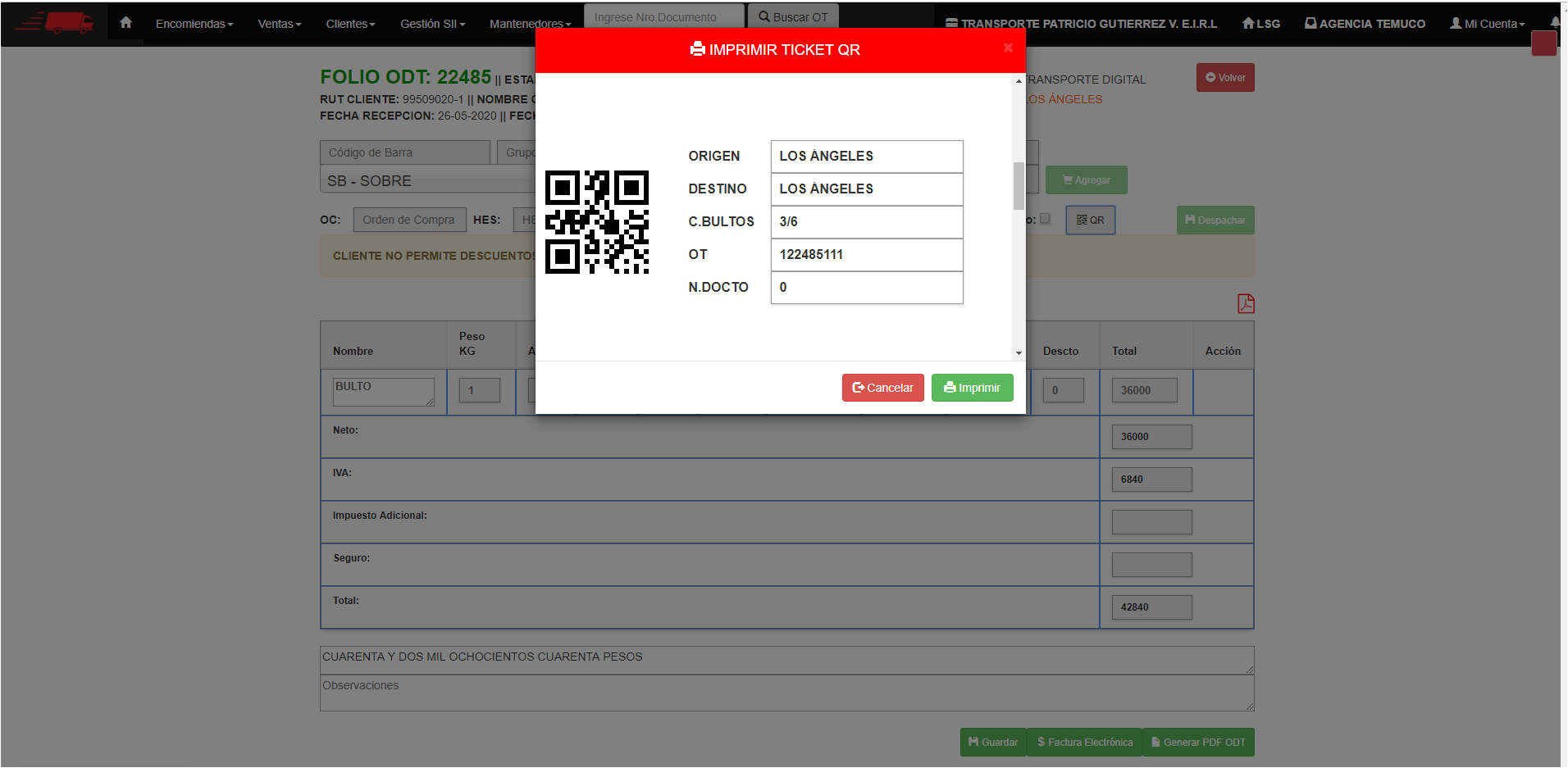The height and width of the screenshot is (768, 1568).
Task: Open the QR ticket button
Action: click(1091, 220)
